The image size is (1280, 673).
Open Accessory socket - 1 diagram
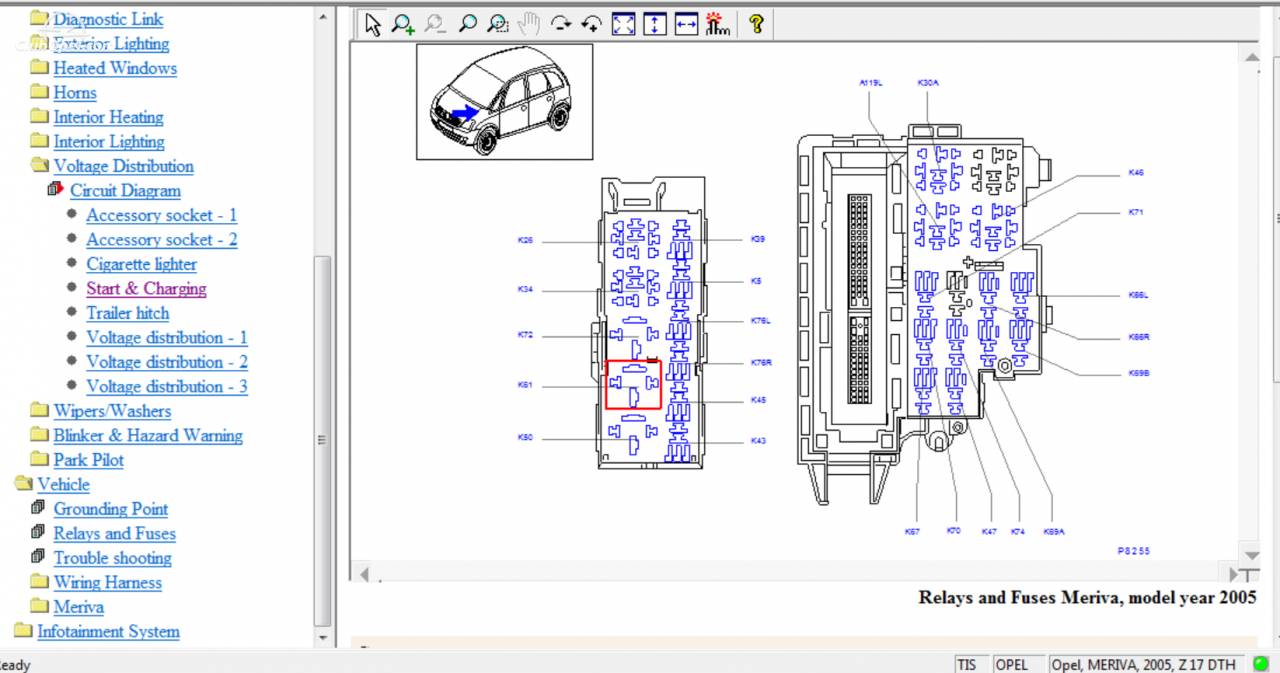(x=162, y=215)
